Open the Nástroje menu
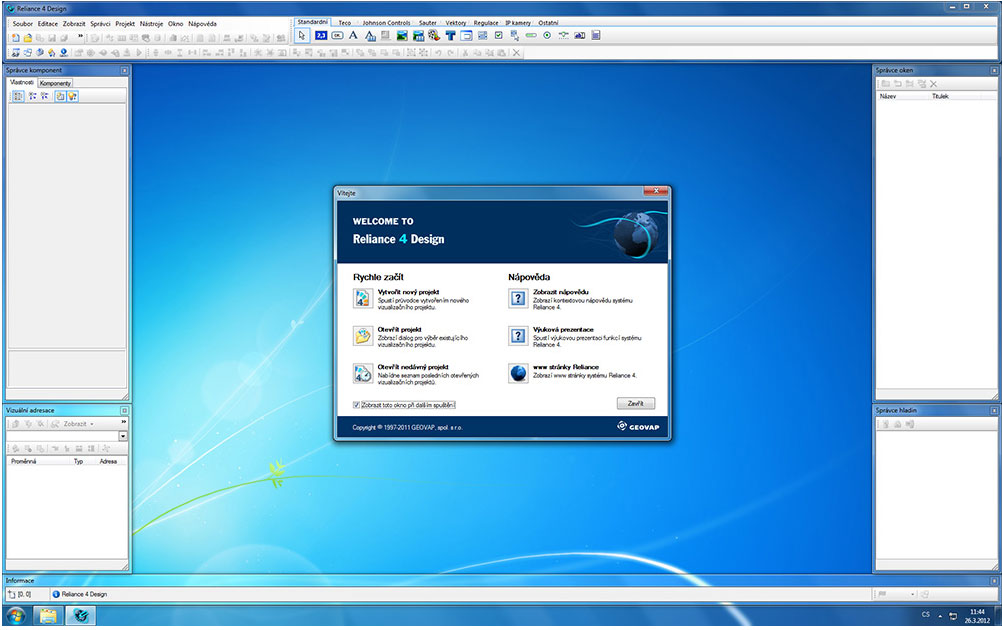Image resolution: width=1002 pixels, height=630 pixels. coord(151,24)
